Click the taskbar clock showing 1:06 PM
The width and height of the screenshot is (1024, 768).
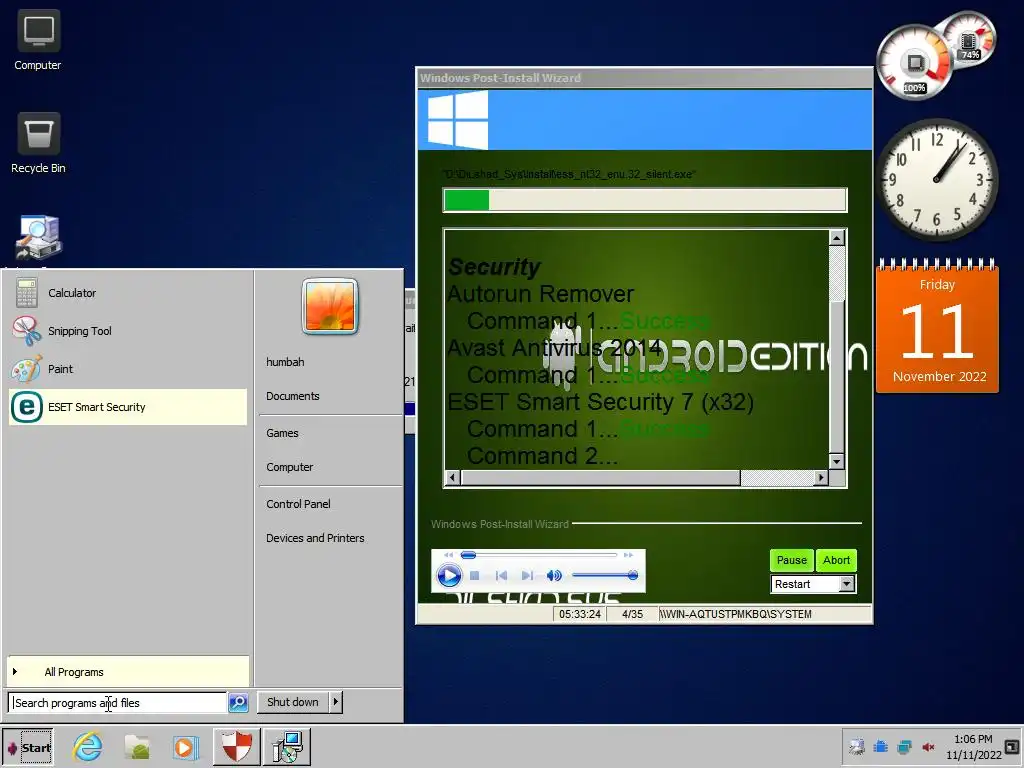coord(973,747)
